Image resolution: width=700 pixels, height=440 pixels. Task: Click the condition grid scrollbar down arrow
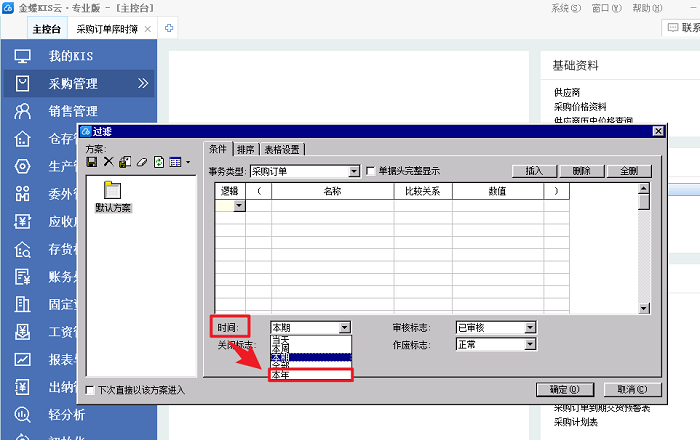(644, 308)
